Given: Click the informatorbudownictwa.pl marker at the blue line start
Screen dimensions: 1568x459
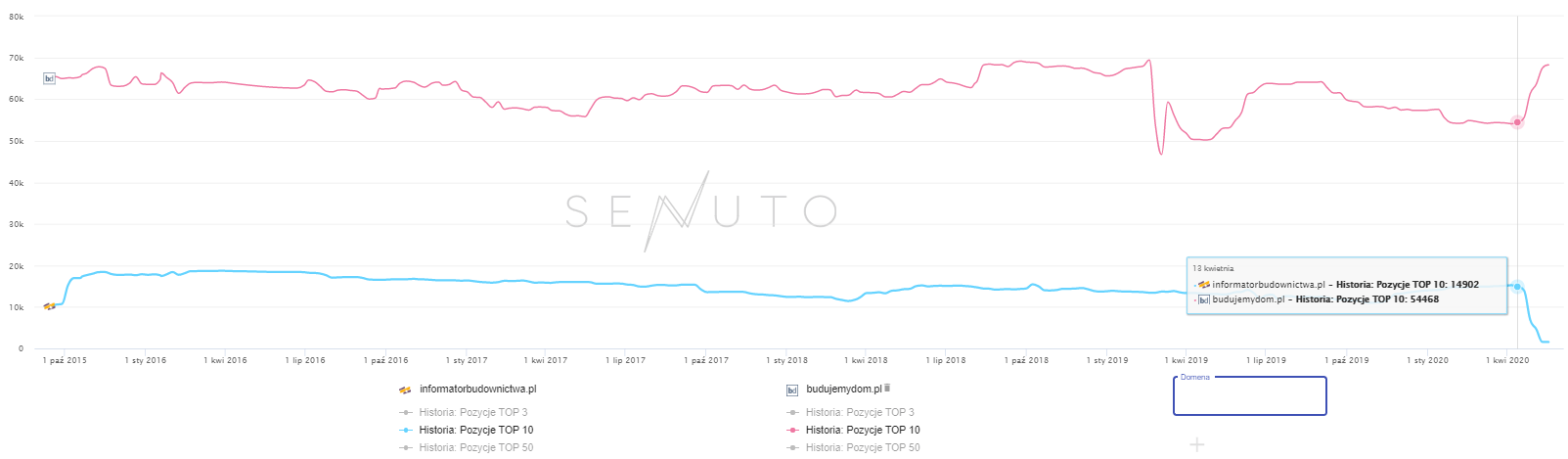Looking at the screenshot, I should (49, 306).
